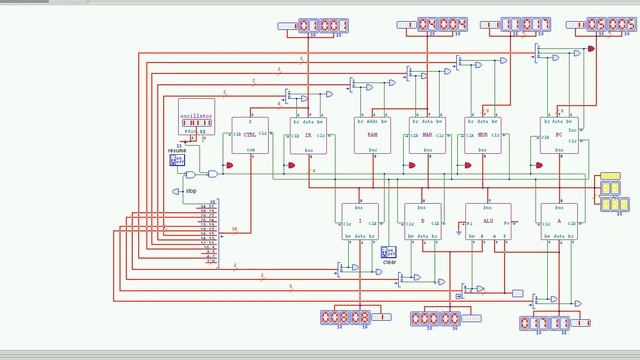Click the red LED beside CTRL clk input

coord(230,165)
